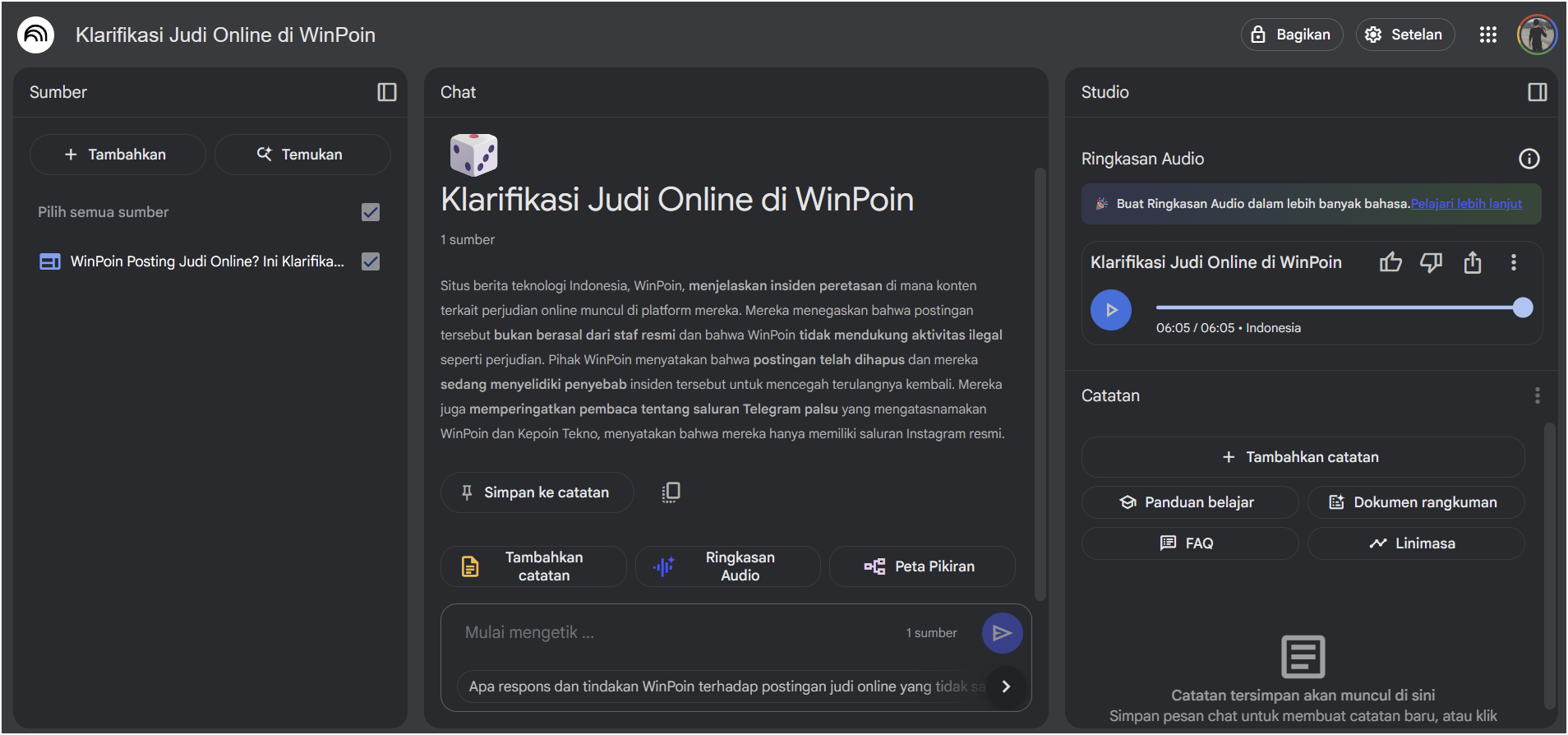Viewport: 1568px width, 735px height.
Task: Open Pelajari lebih lanjut link
Action: tap(1466, 204)
